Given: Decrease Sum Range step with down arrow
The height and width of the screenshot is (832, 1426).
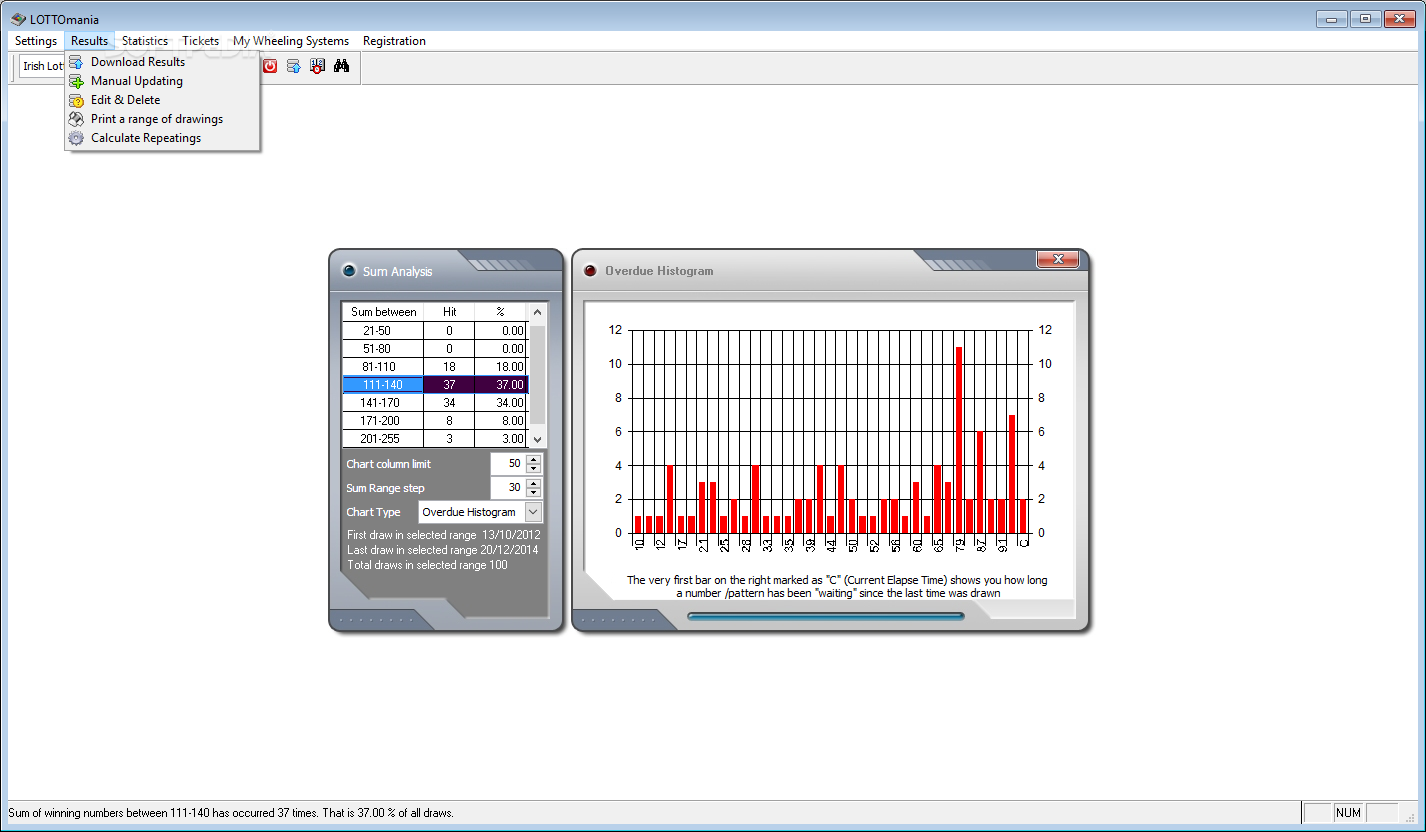Looking at the screenshot, I should (533, 493).
